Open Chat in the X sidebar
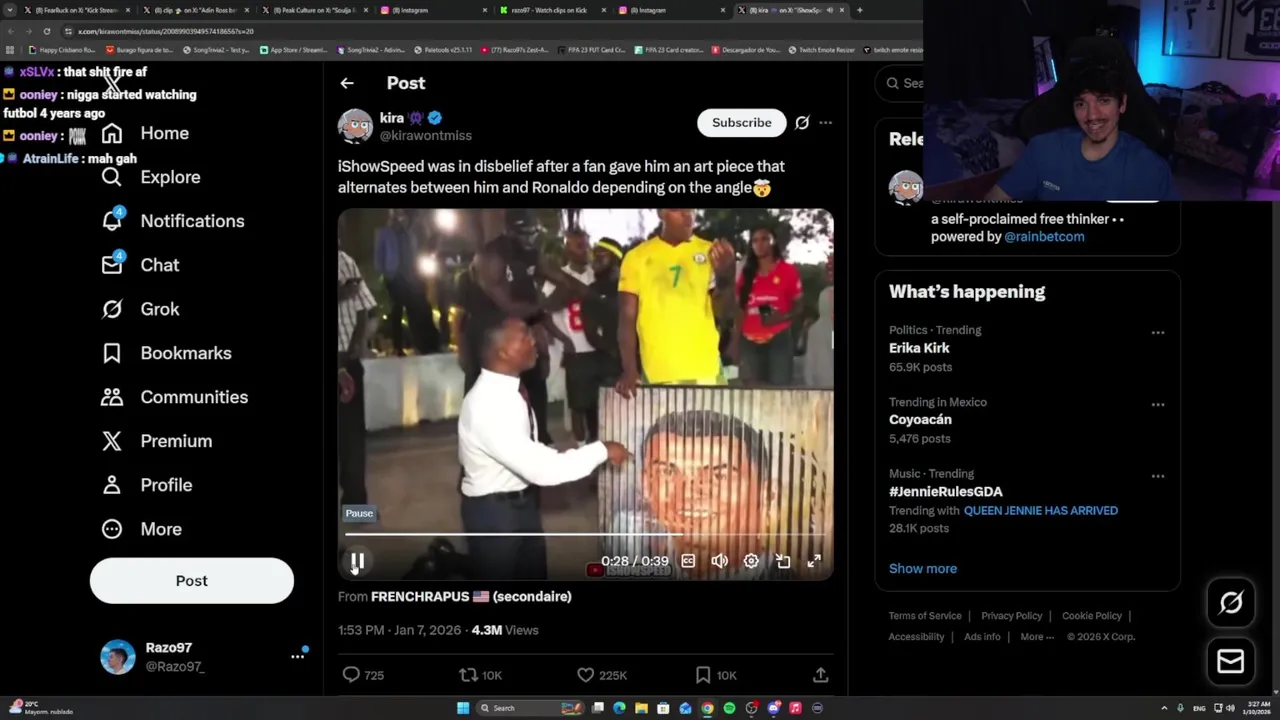1280x720 pixels. pyautogui.click(x=140, y=265)
